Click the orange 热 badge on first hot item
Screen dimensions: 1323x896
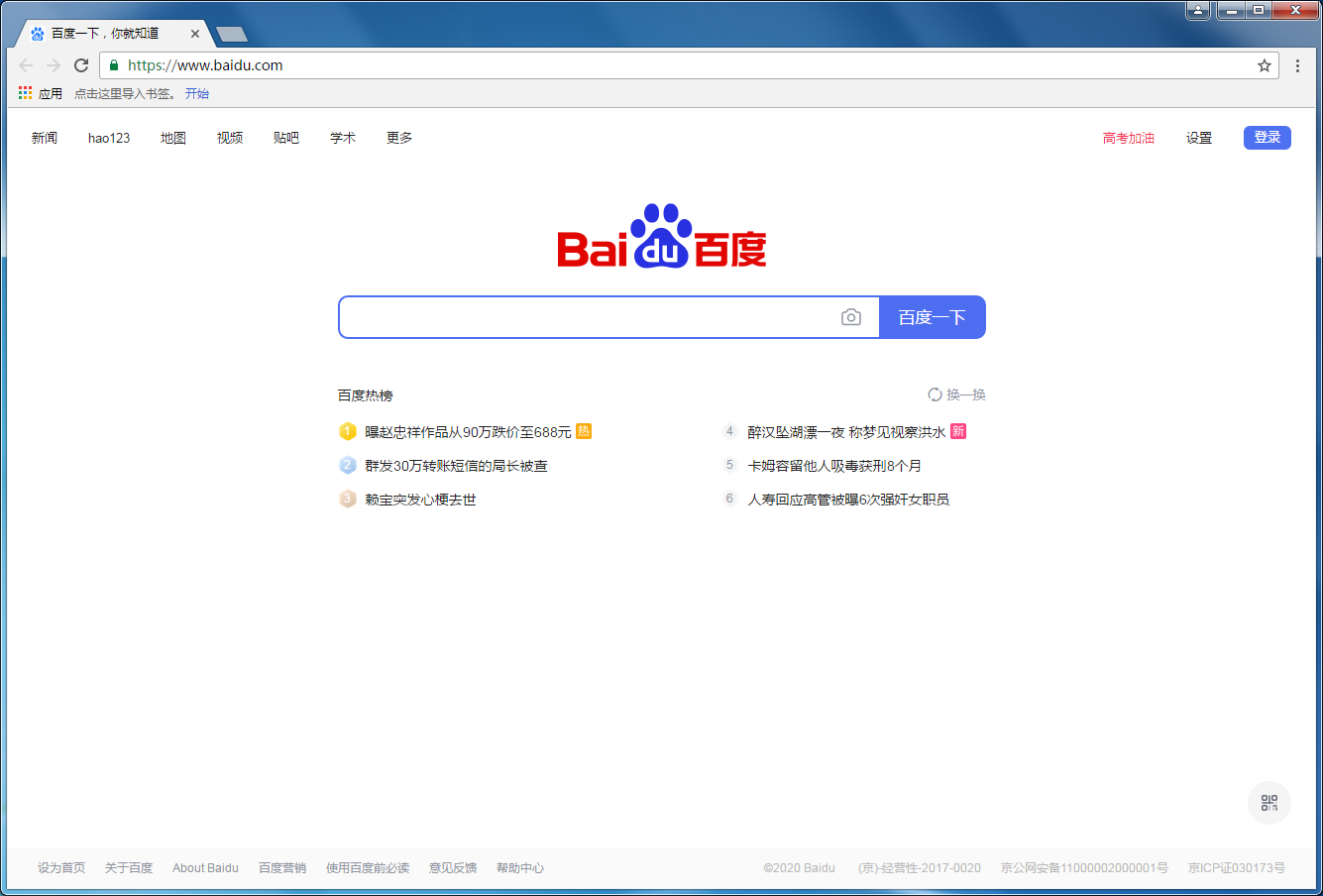pos(584,431)
